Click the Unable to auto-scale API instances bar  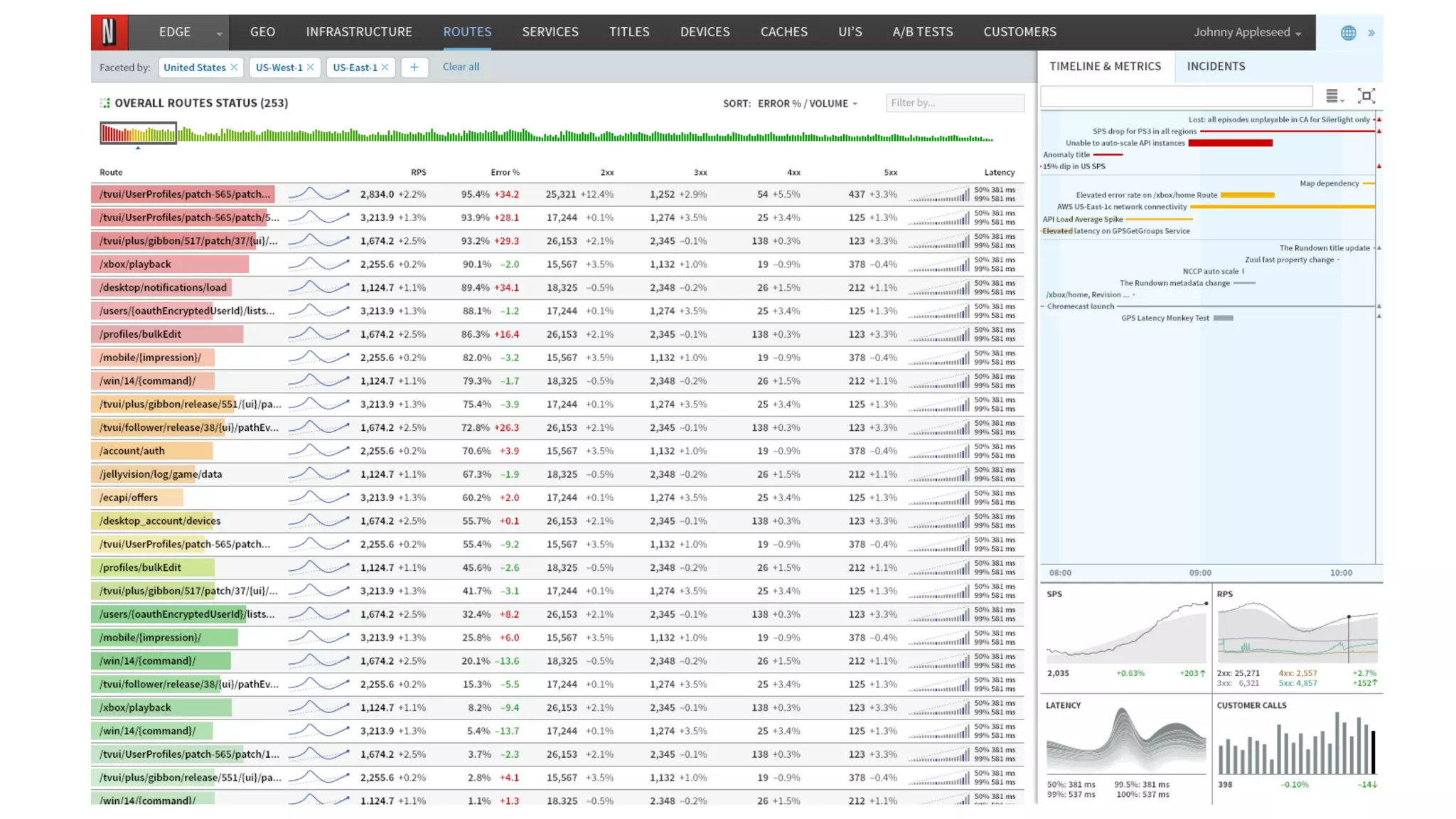[x=1230, y=143]
